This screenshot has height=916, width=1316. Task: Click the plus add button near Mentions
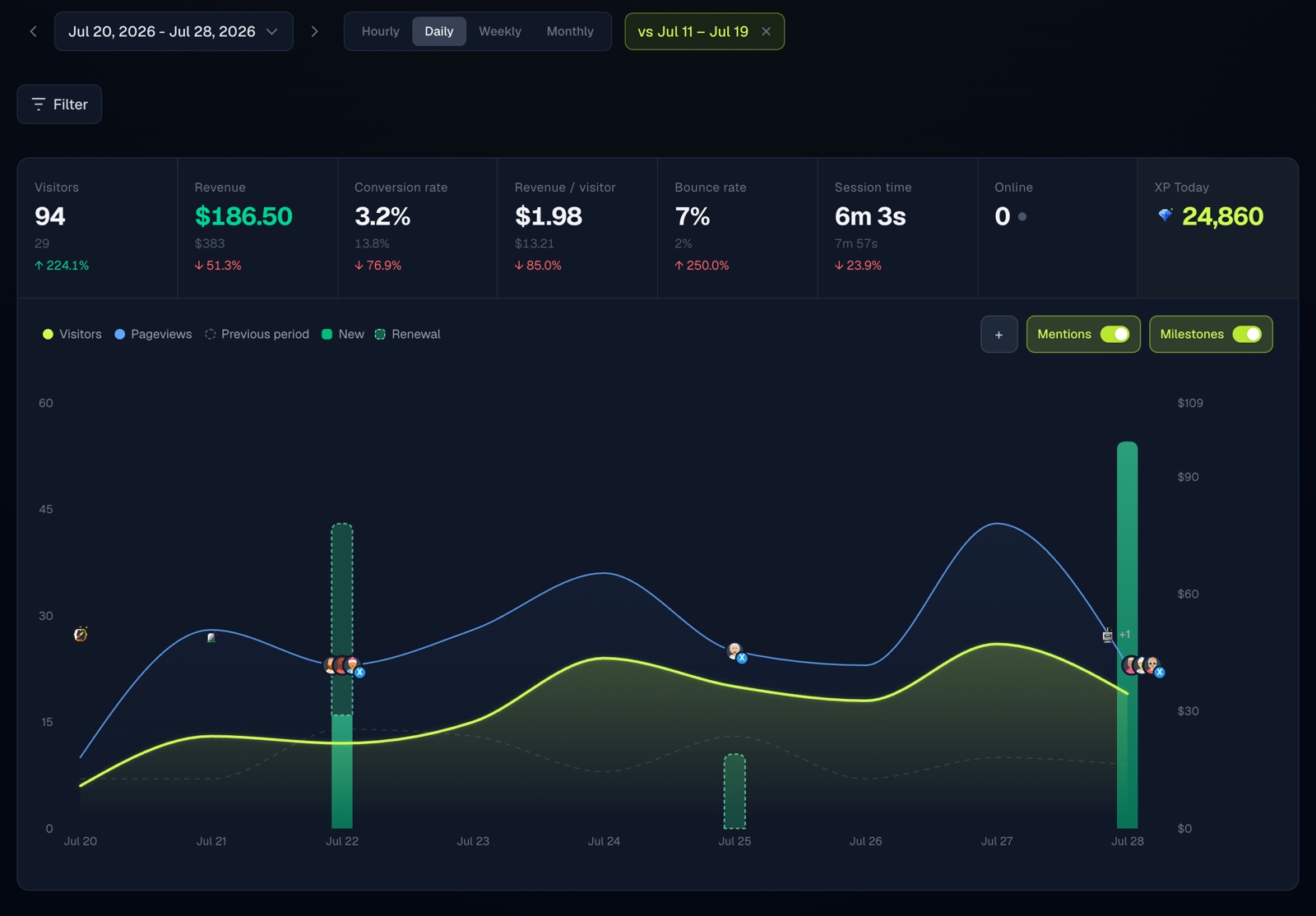tap(999, 335)
